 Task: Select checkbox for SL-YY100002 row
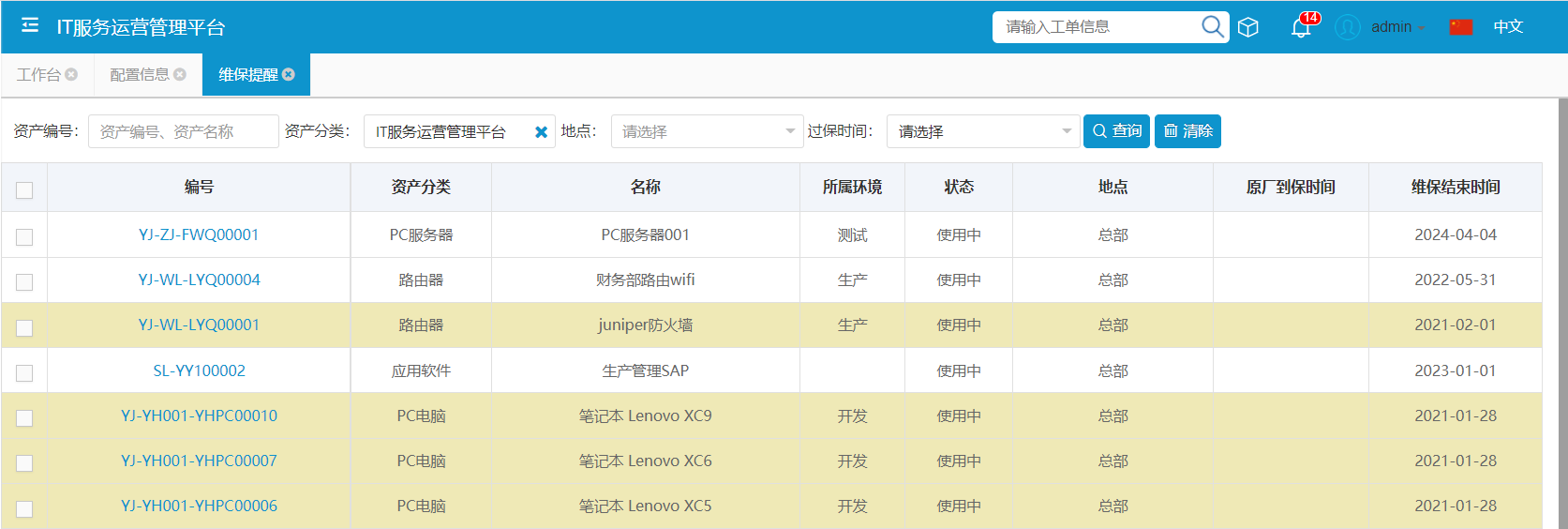coord(24,373)
